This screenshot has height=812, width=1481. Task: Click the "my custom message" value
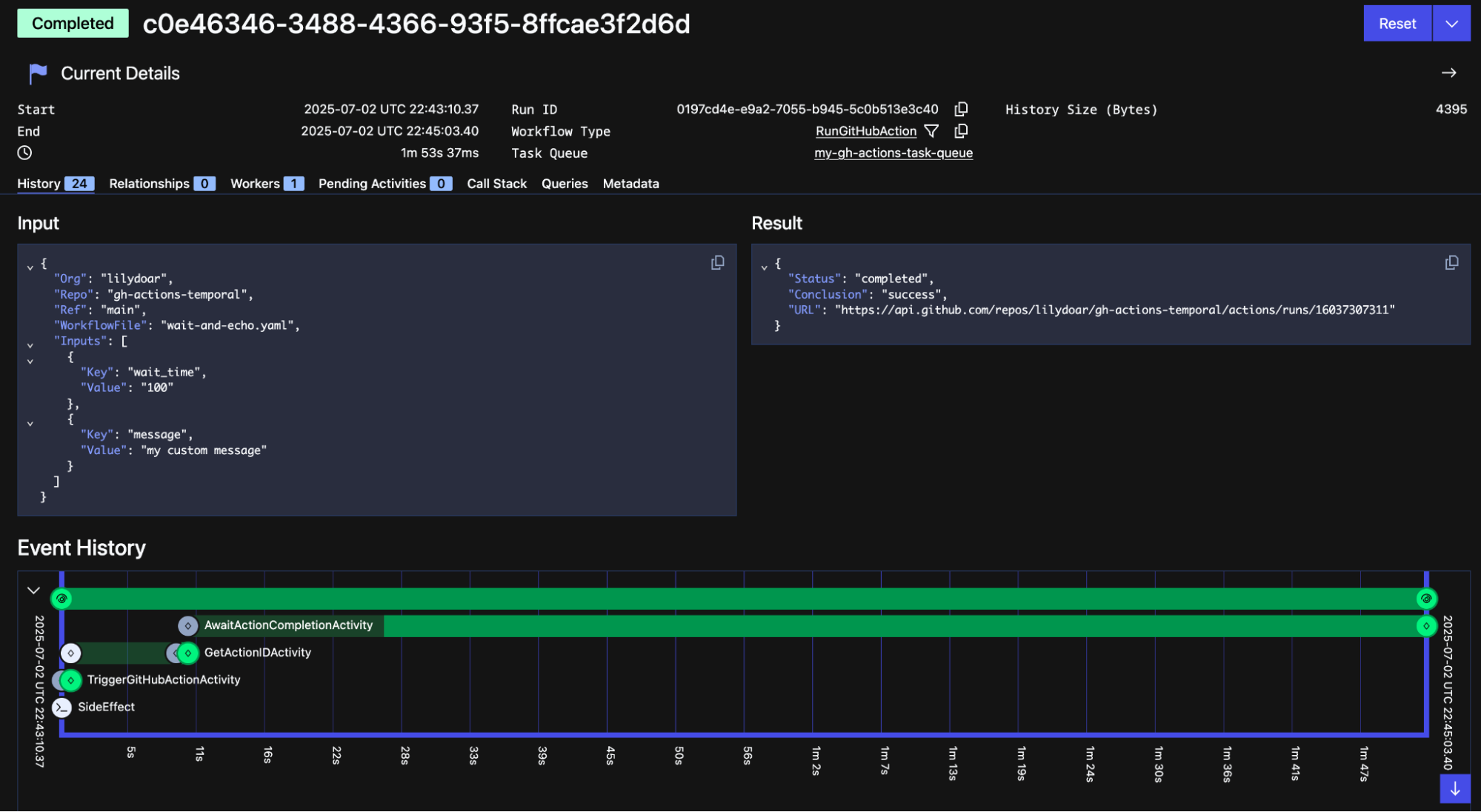point(204,450)
